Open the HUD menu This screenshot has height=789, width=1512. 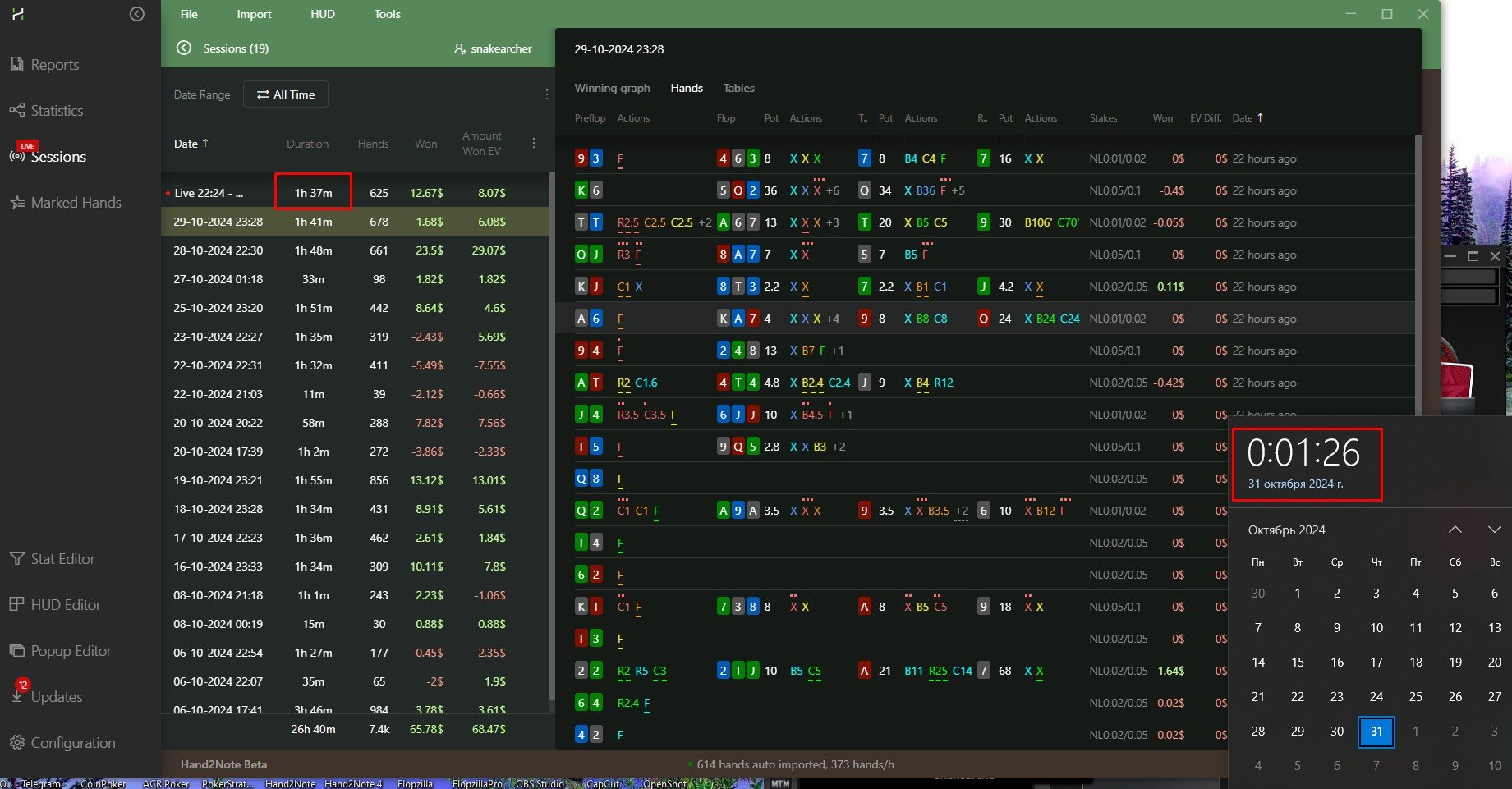point(323,14)
